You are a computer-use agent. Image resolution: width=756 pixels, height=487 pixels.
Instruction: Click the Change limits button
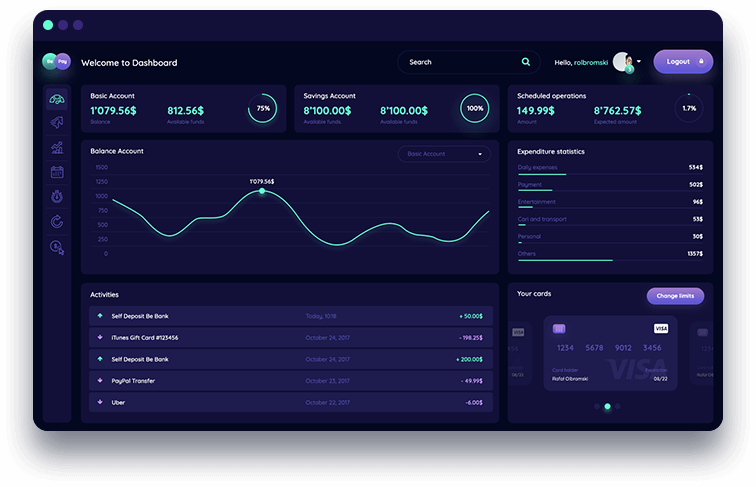[675, 296]
